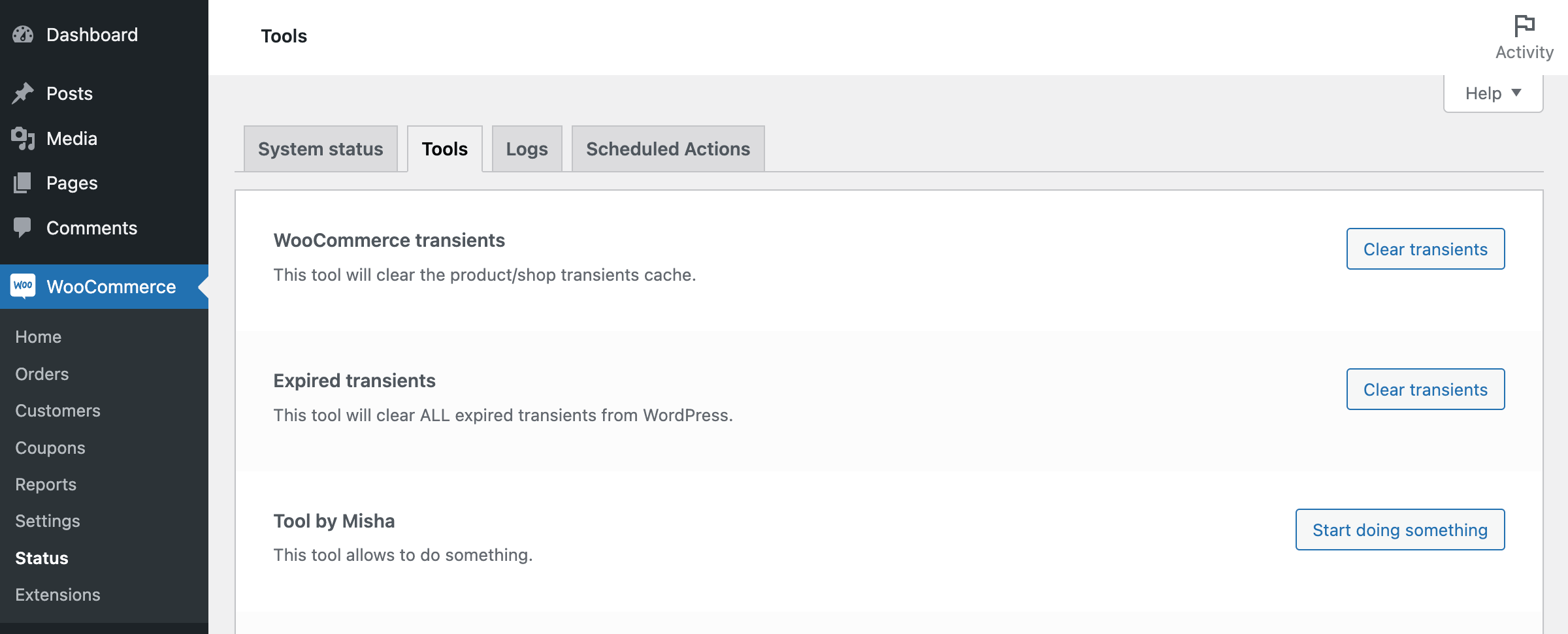Screen dimensions: 1568x634
Task: Expand the Help dropdown
Action: click(x=1493, y=93)
